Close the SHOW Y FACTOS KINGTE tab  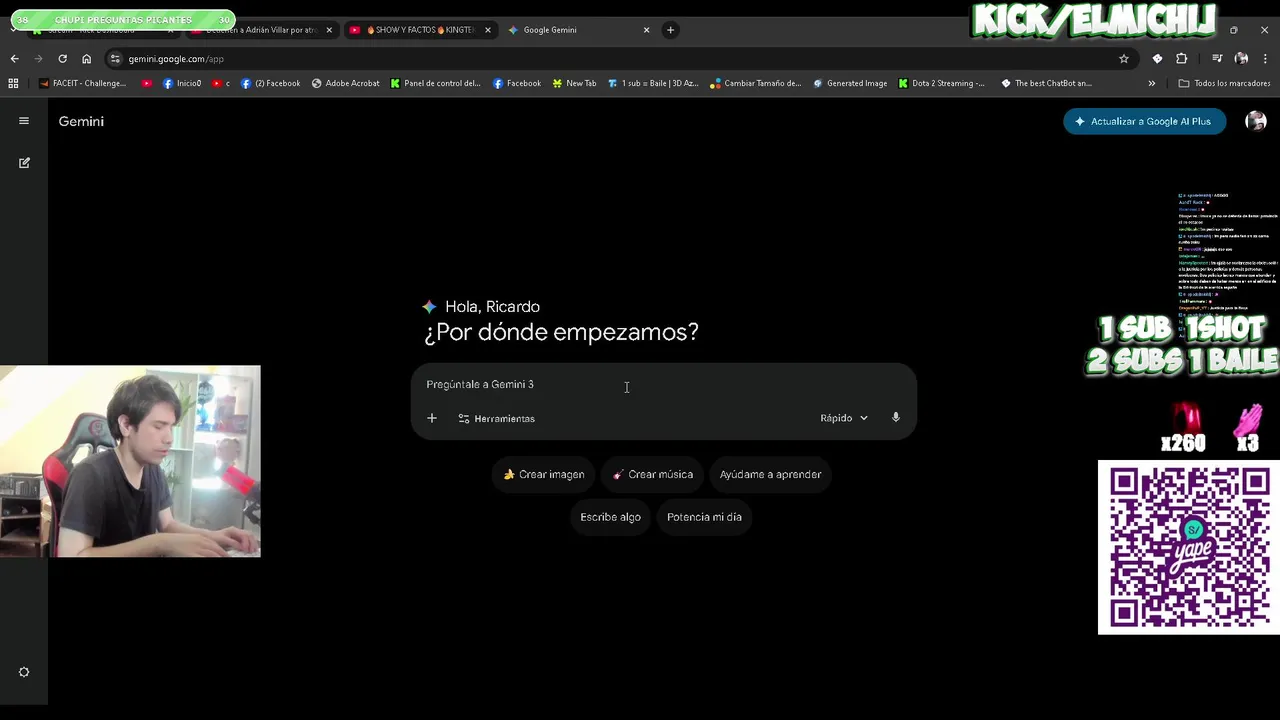(x=488, y=30)
